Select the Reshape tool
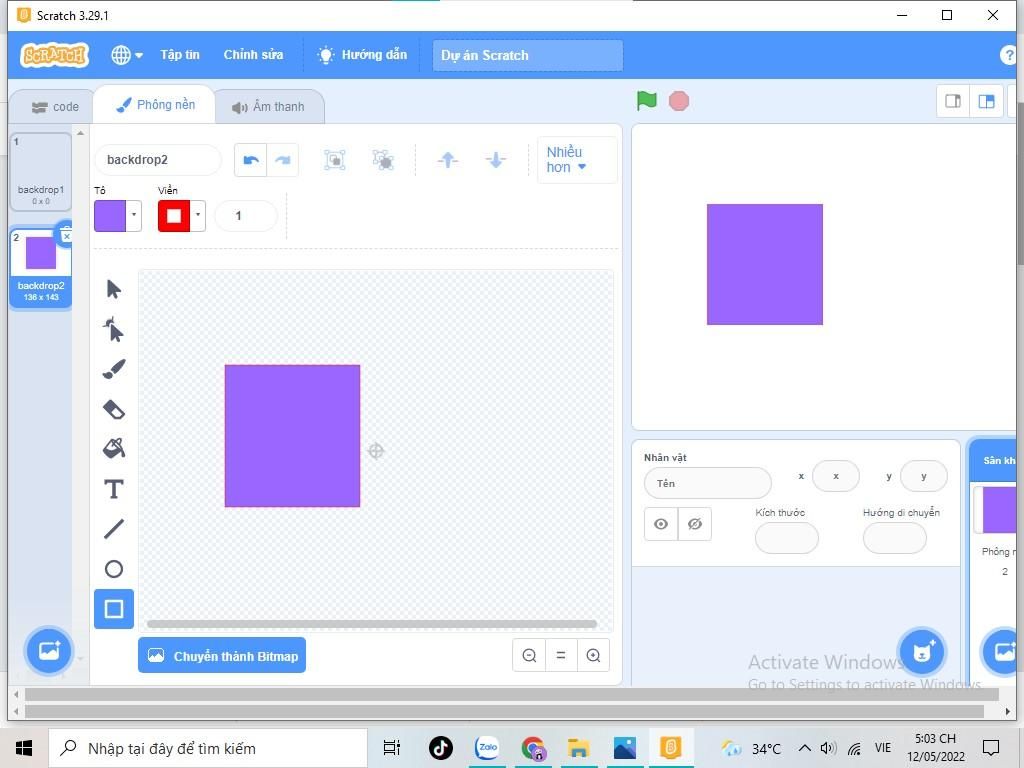This screenshot has height=768, width=1024. 114,330
